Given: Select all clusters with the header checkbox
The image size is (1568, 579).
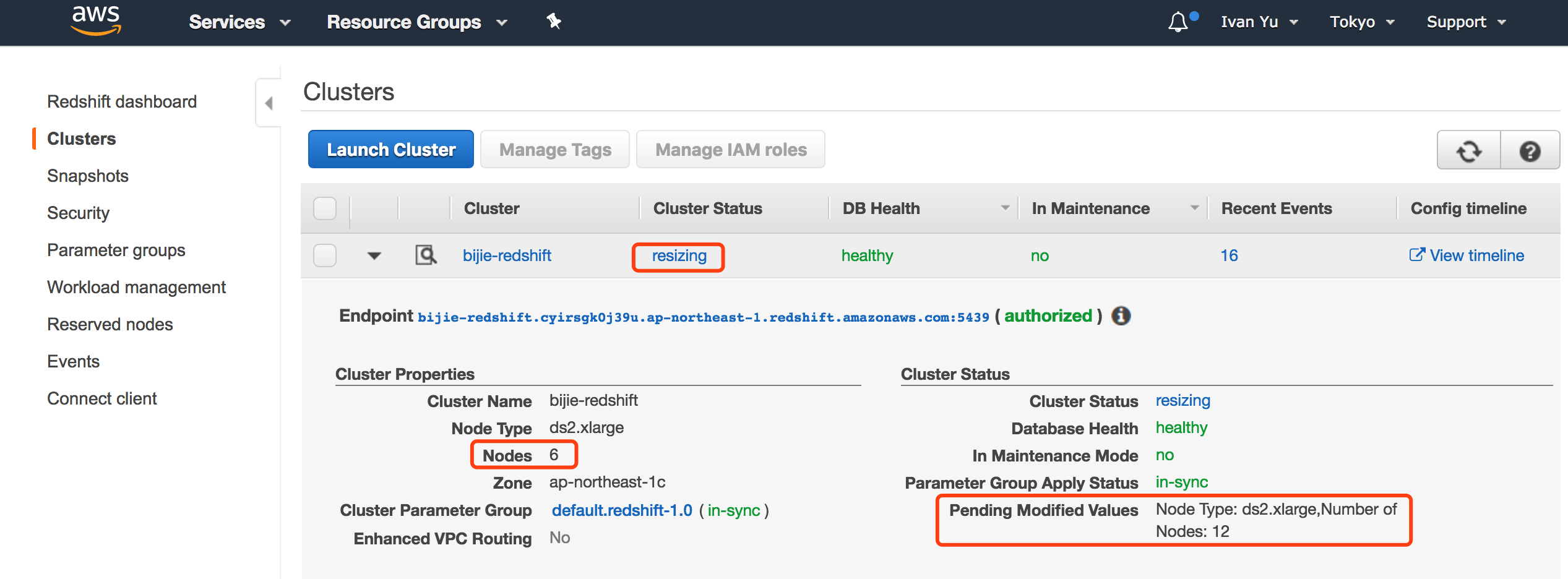Looking at the screenshot, I should [x=325, y=208].
